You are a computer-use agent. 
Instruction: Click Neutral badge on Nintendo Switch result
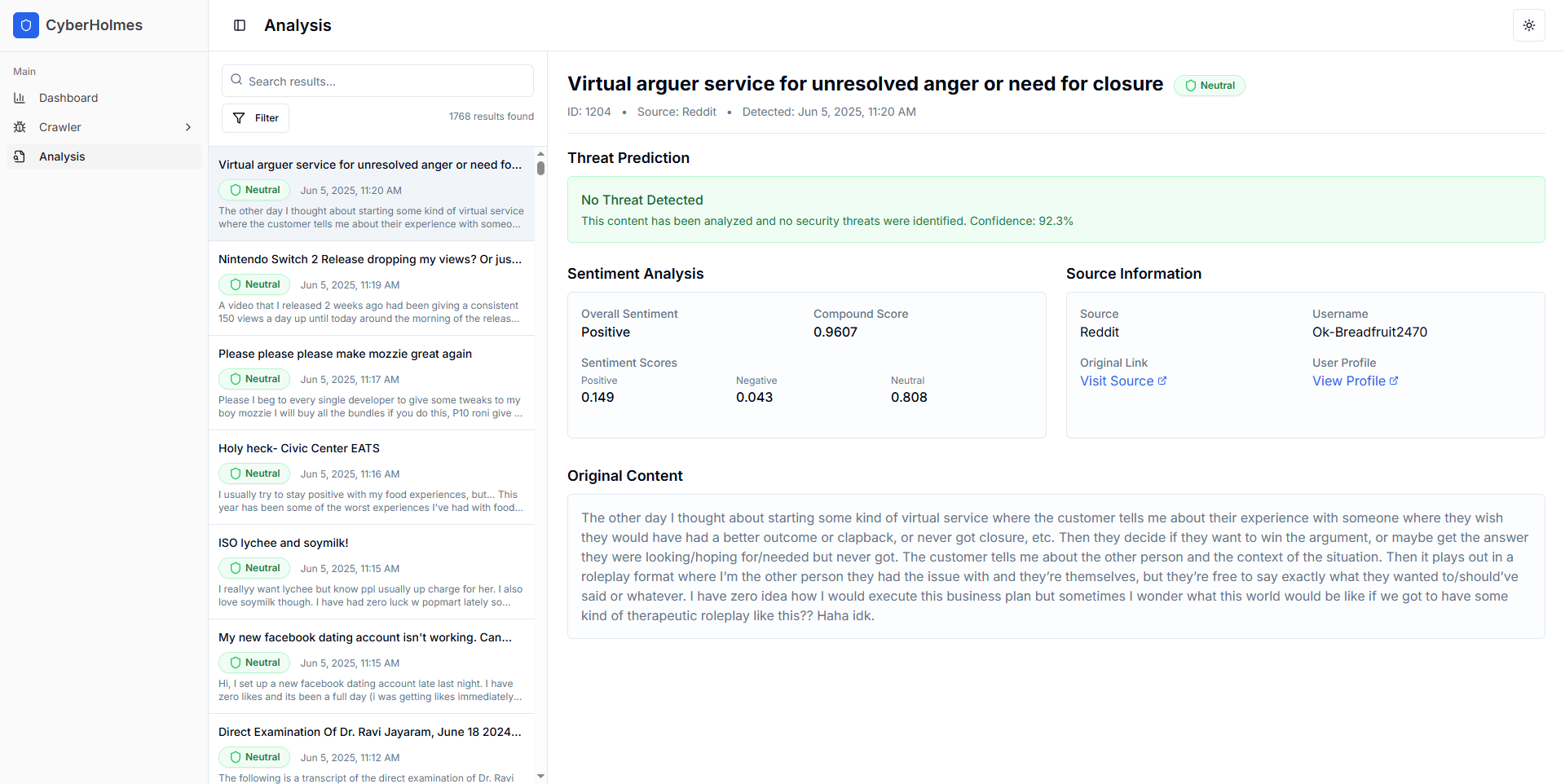(x=254, y=284)
